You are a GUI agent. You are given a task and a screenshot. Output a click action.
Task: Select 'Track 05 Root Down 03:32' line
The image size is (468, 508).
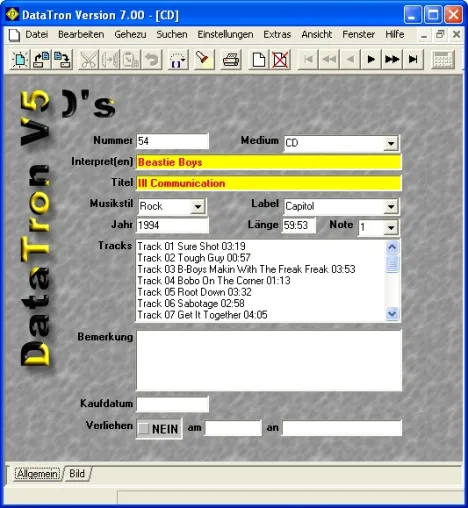point(195,292)
